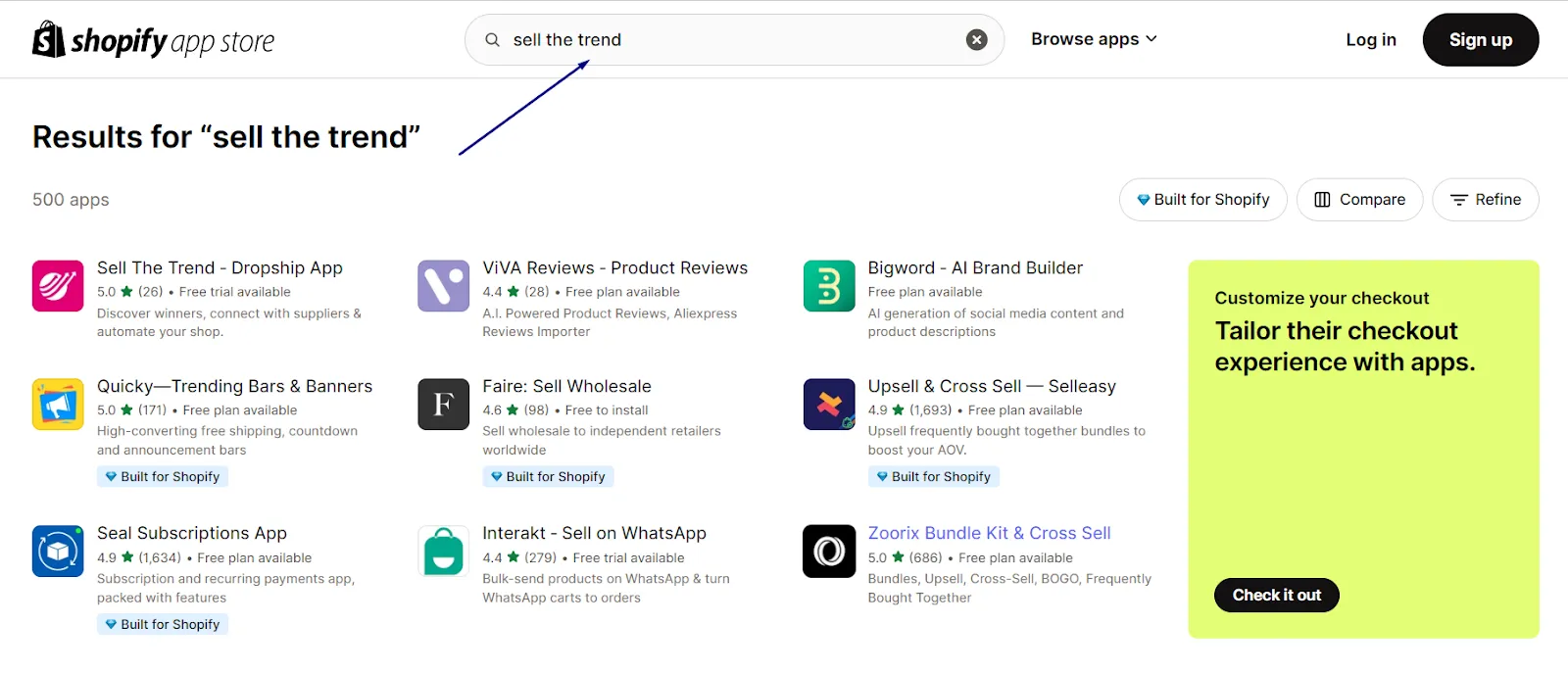Click the star rating on Seal Subscriptions
This screenshot has width=1568, height=673.
127,557
